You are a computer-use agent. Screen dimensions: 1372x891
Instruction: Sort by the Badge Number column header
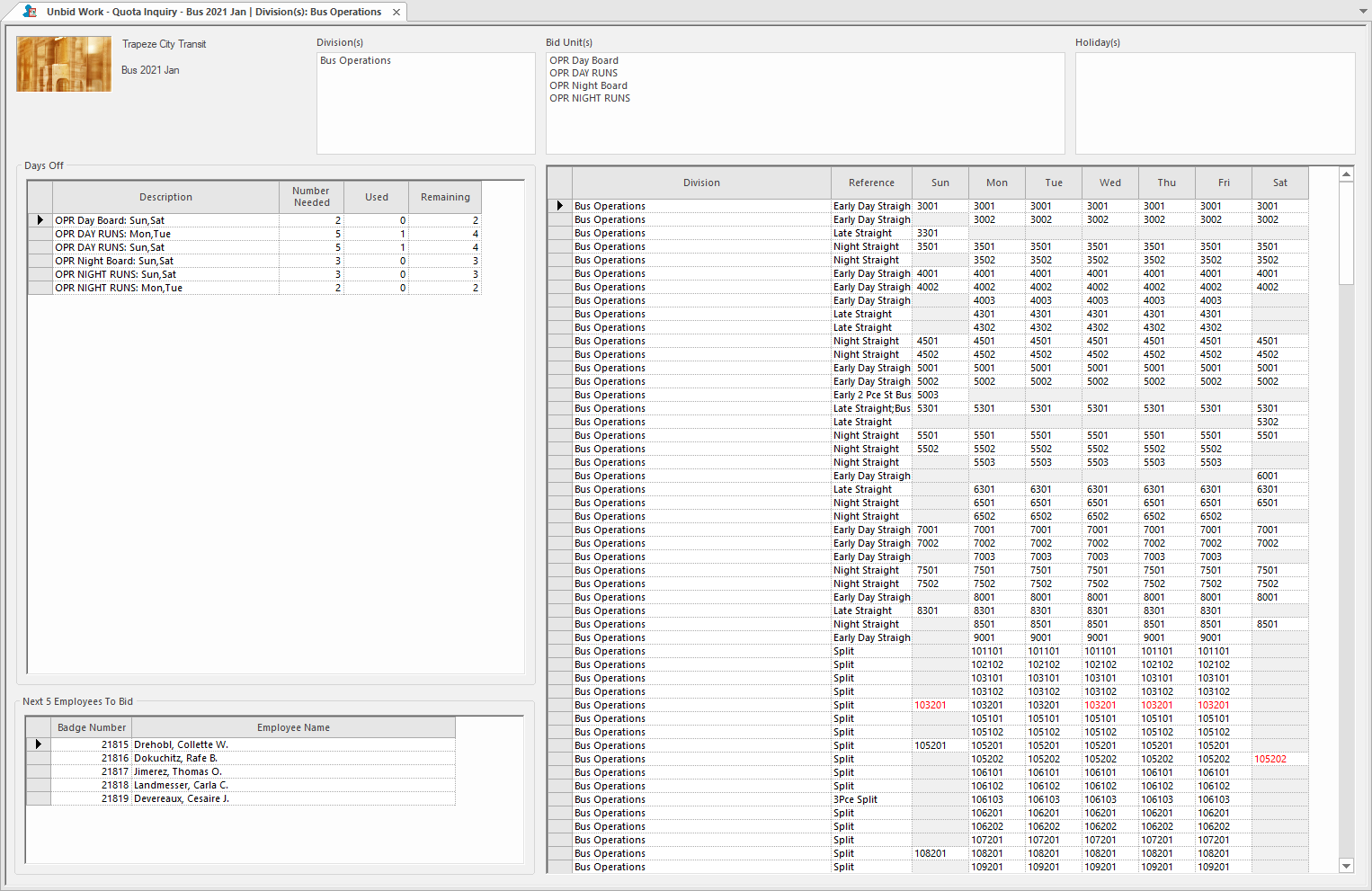point(91,727)
